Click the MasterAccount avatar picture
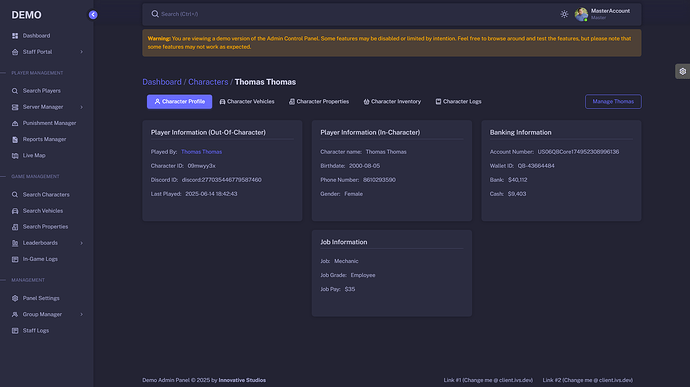Image resolution: width=690 pixels, height=387 pixels. (x=581, y=14)
